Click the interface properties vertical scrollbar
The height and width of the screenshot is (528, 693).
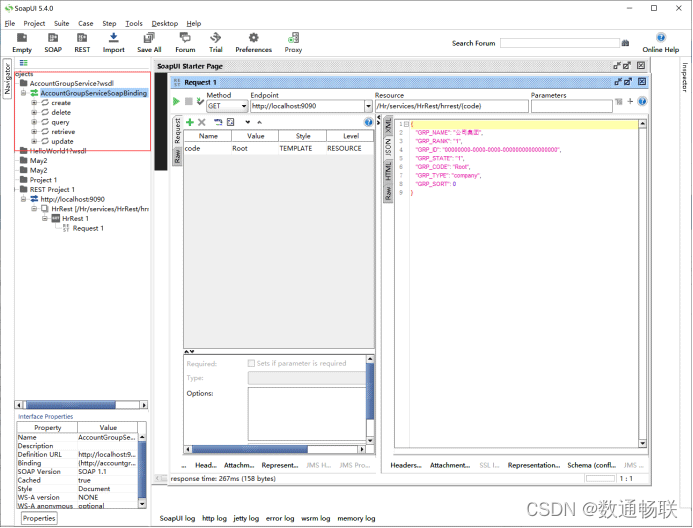click(x=142, y=470)
